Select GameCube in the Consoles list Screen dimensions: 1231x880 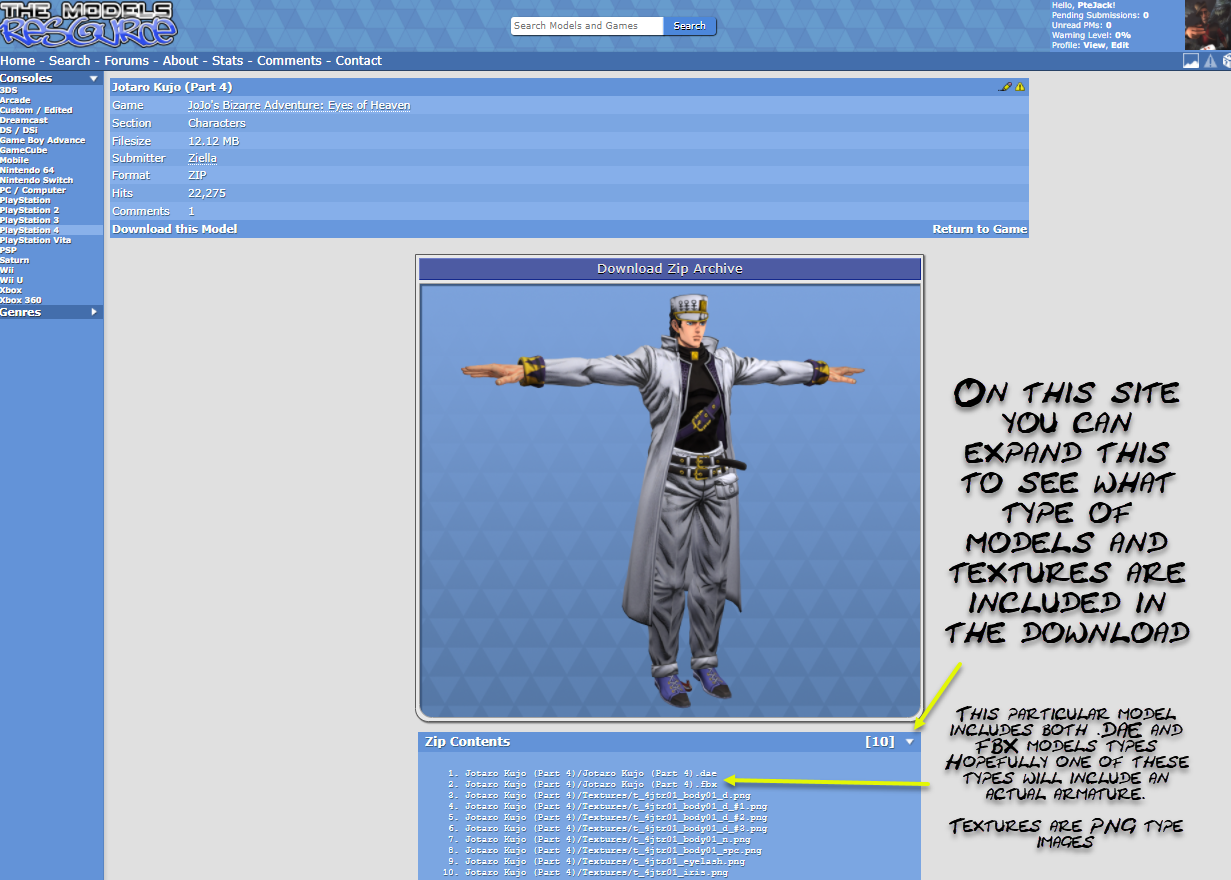coord(24,150)
